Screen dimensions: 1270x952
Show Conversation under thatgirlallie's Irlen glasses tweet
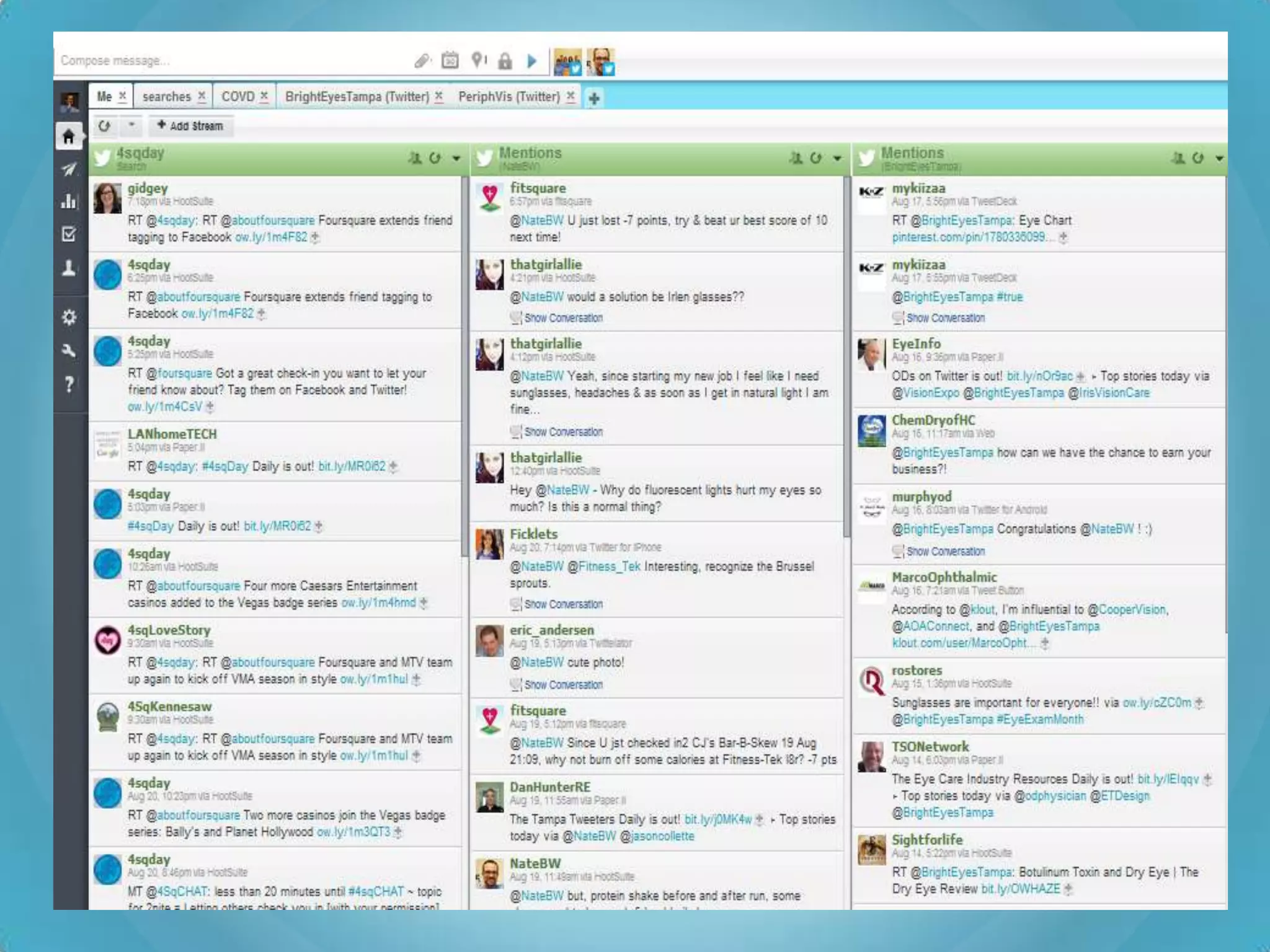tap(563, 318)
